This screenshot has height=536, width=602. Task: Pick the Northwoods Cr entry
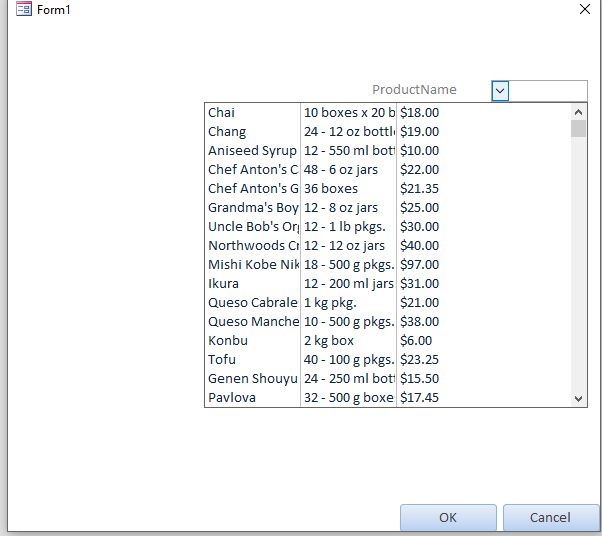click(388, 246)
